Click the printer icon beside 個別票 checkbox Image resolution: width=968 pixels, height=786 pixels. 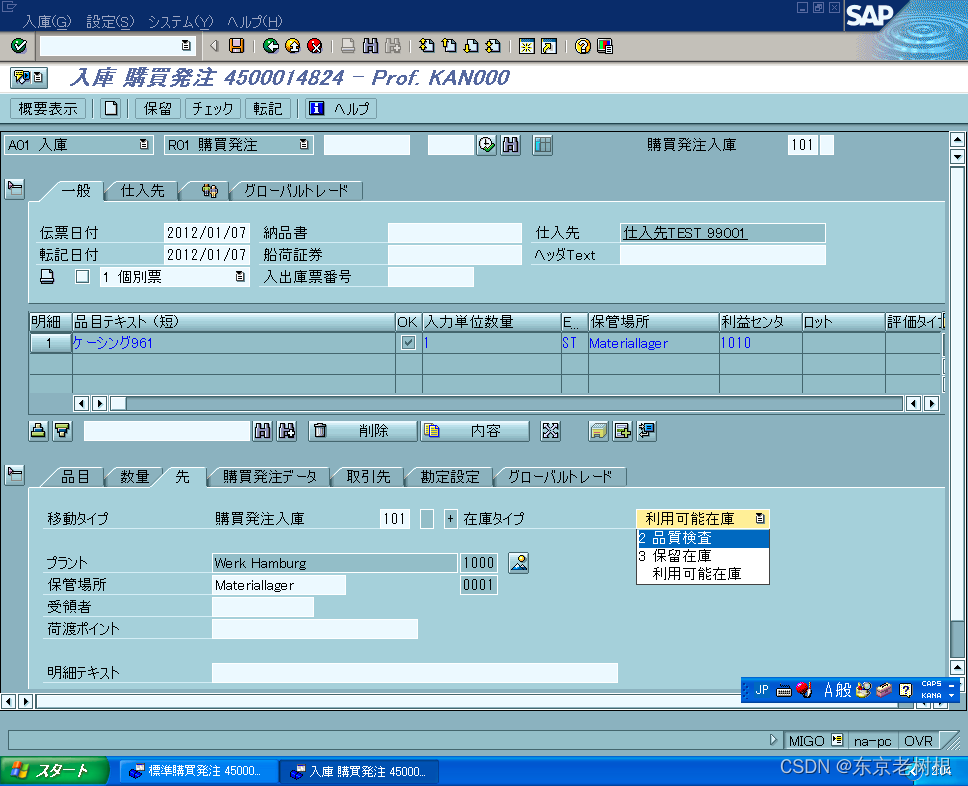48,277
